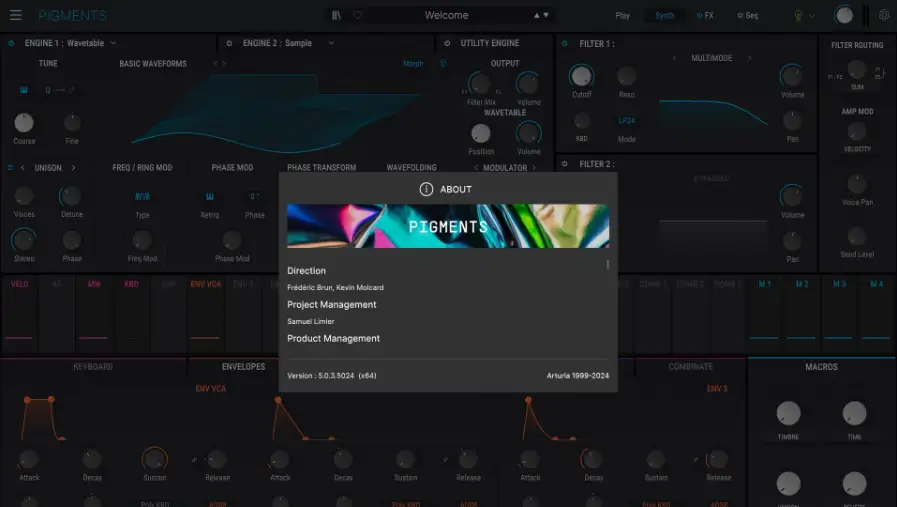Select next Unison mode arrow
The width and height of the screenshot is (897, 507).
73,168
